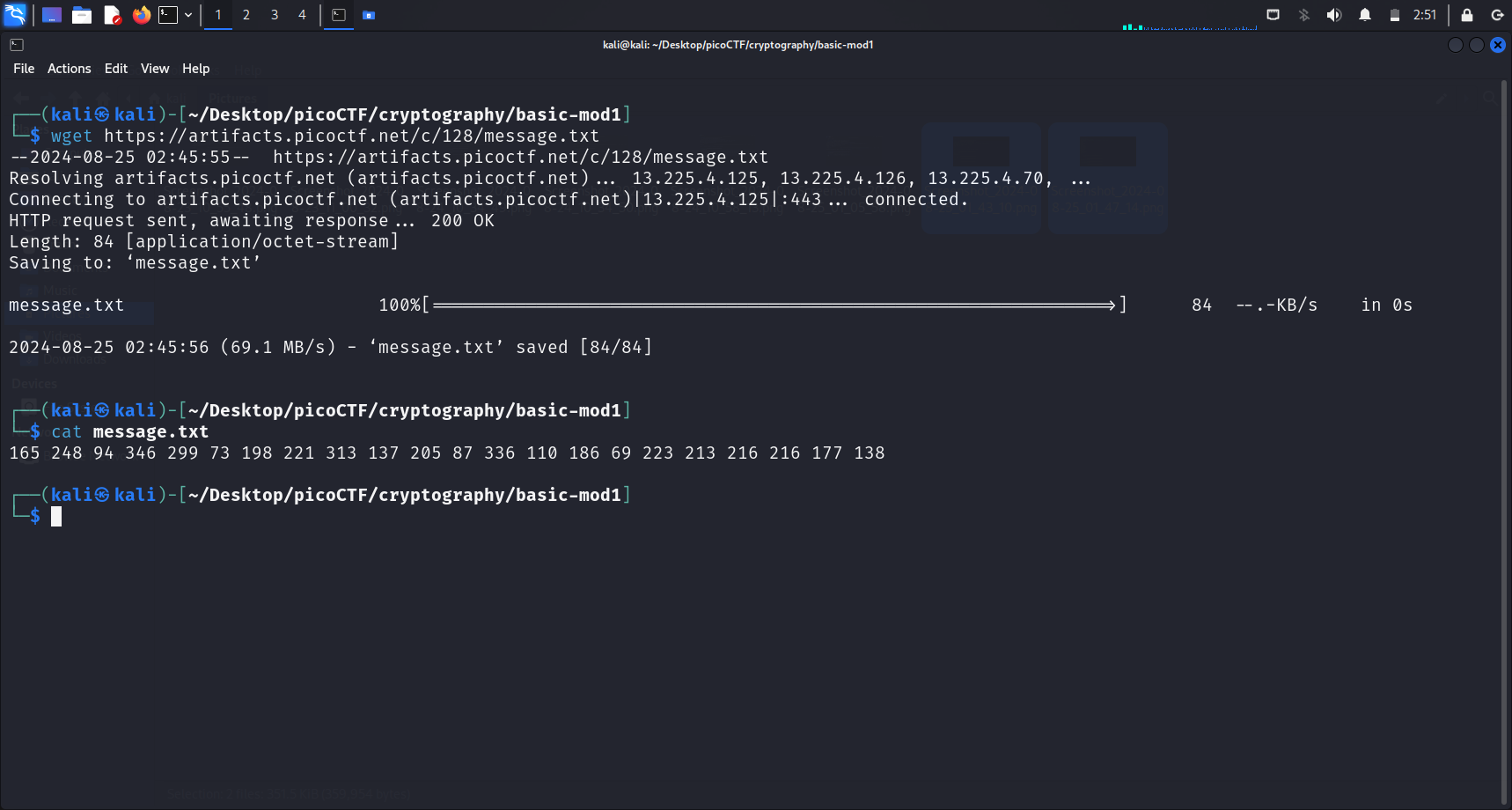Viewport: 1512px width, 810px height.
Task: Toggle the Bluetooth tray icon
Action: pyautogui.click(x=1303, y=15)
